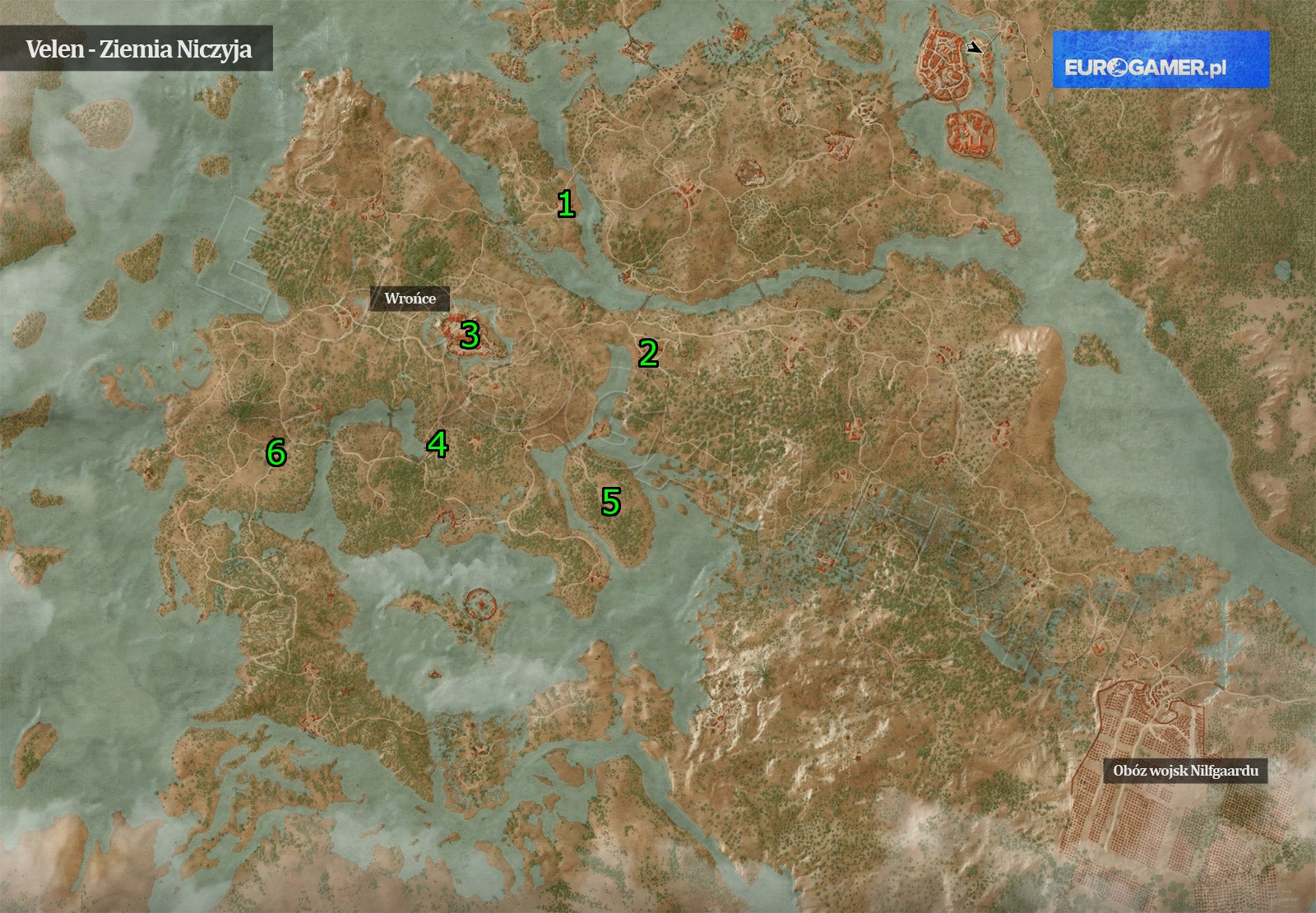Click the Obóz wojsk Nilfgaardu label
This screenshot has width=1316, height=913.
click(1184, 772)
